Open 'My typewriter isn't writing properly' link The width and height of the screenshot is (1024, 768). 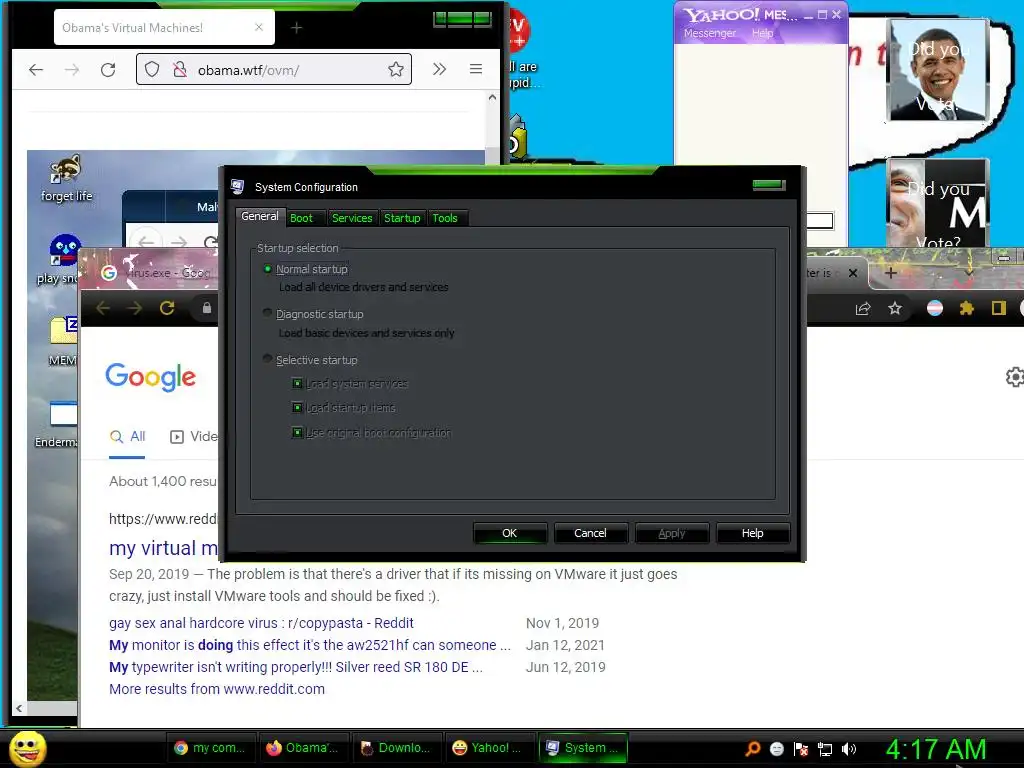[296, 667]
